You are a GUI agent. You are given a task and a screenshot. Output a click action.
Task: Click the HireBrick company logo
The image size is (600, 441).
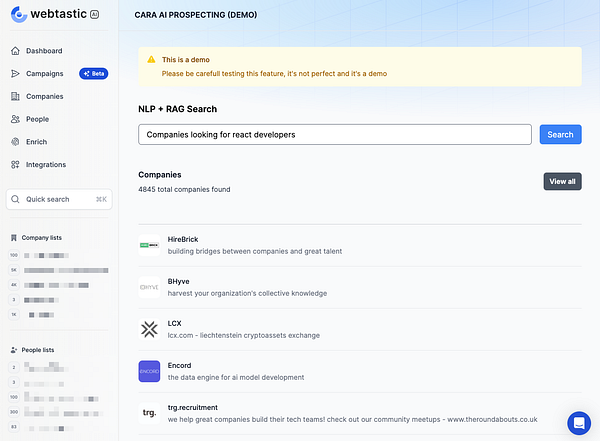pyautogui.click(x=149, y=245)
